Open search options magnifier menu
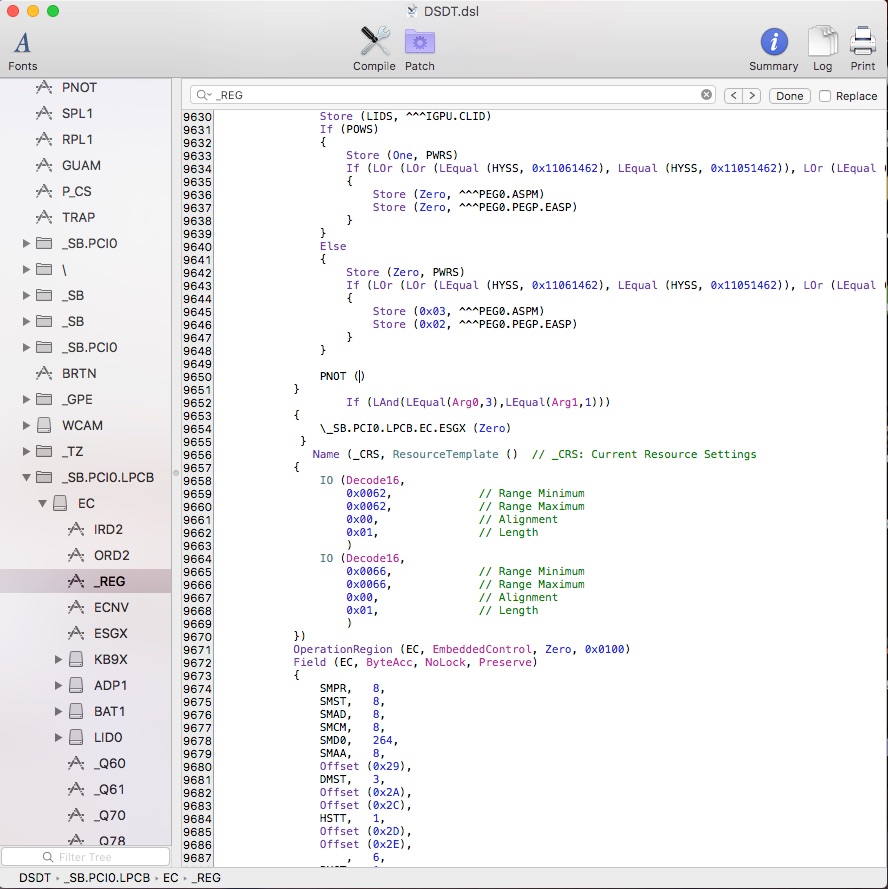 204,95
